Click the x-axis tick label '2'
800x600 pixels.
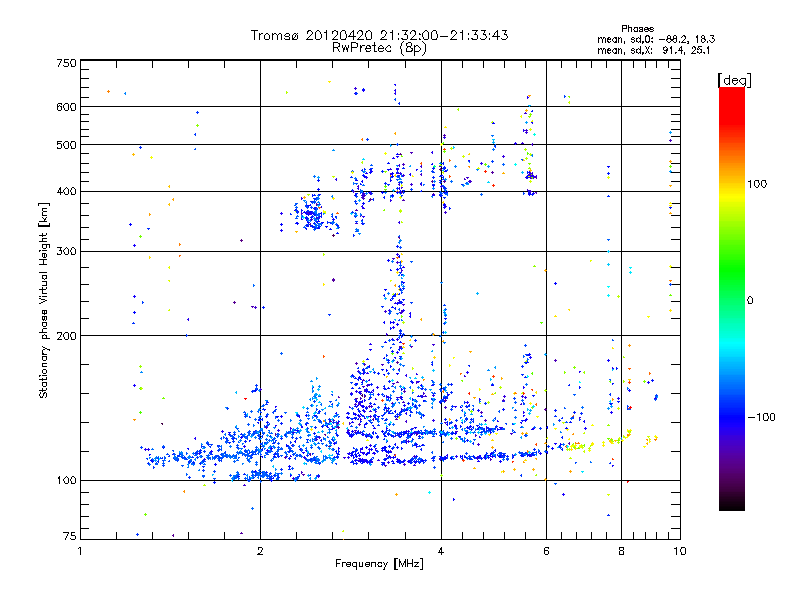tap(260, 551)
